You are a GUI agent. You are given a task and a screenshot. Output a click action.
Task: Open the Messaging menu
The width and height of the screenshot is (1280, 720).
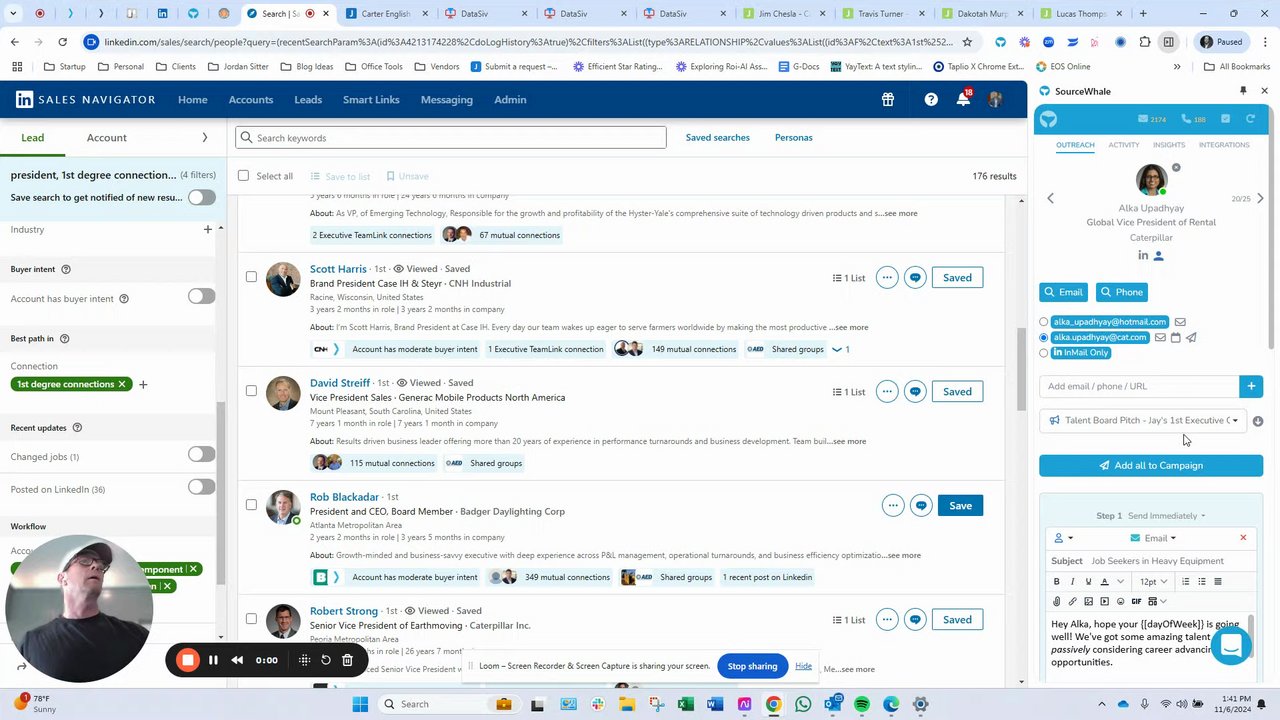(x=446, y=99)
